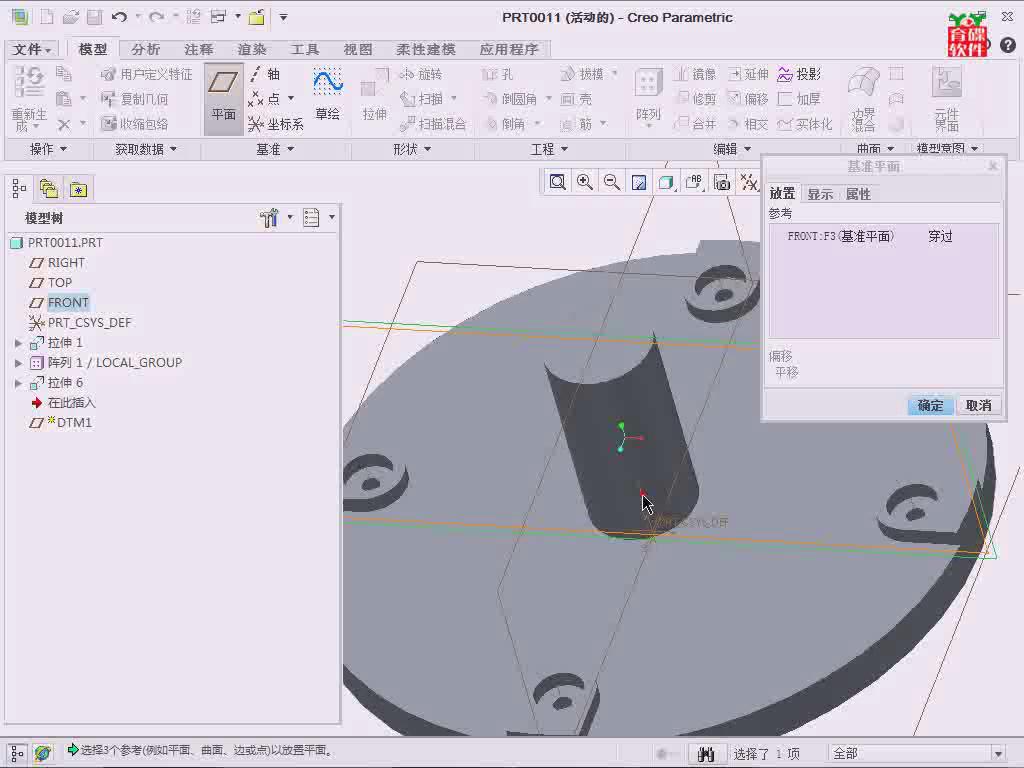Open the 操作 group dropdown

tap(48, 150)
